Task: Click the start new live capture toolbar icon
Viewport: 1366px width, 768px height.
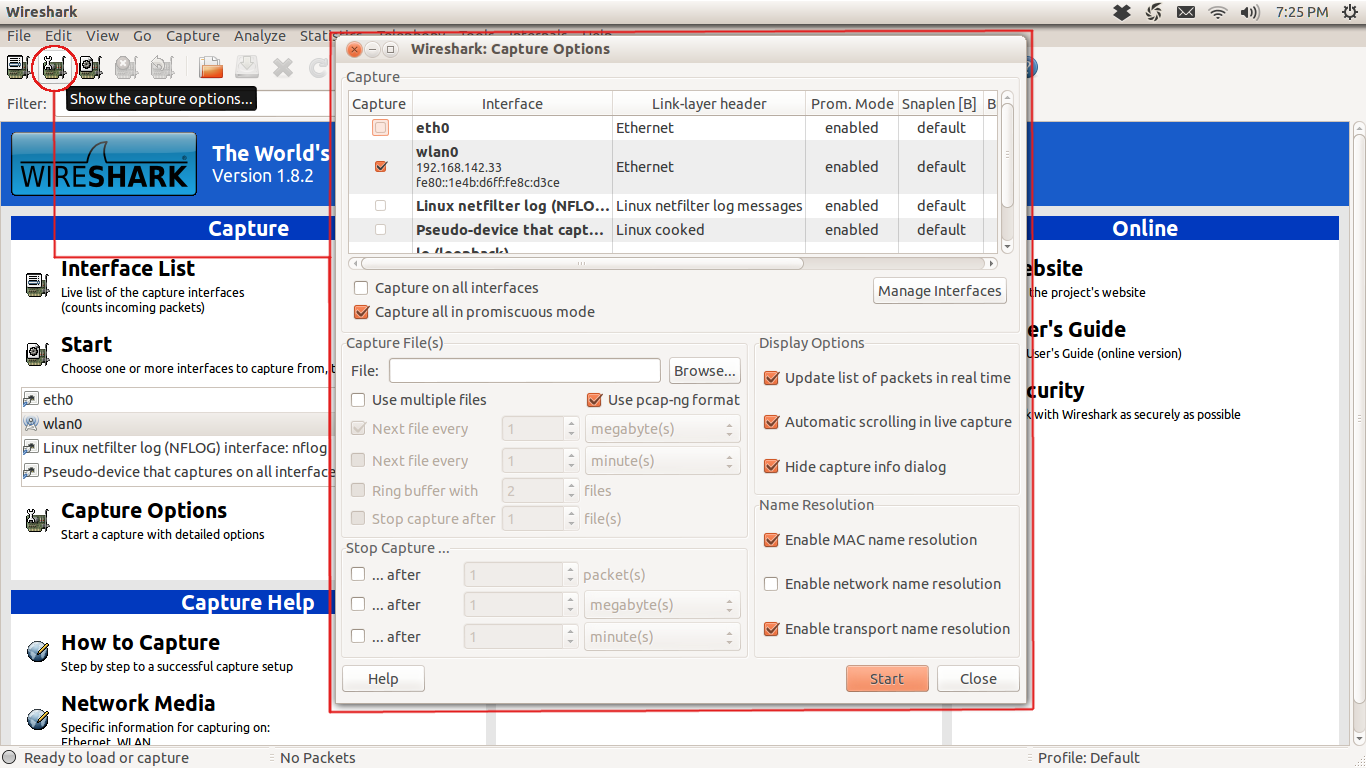Action: pos(90,67)
